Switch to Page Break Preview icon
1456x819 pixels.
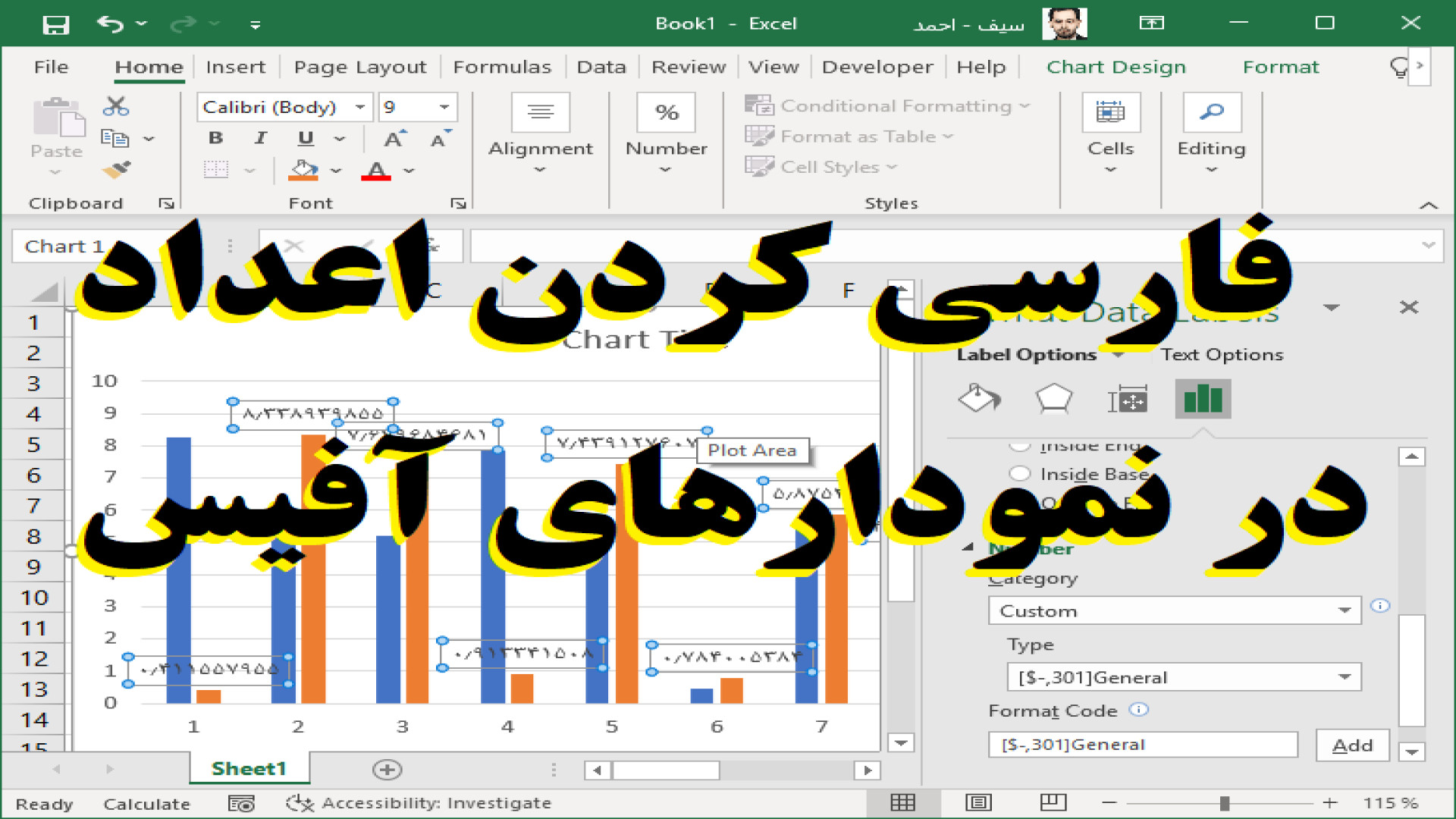click(1053, 802)
